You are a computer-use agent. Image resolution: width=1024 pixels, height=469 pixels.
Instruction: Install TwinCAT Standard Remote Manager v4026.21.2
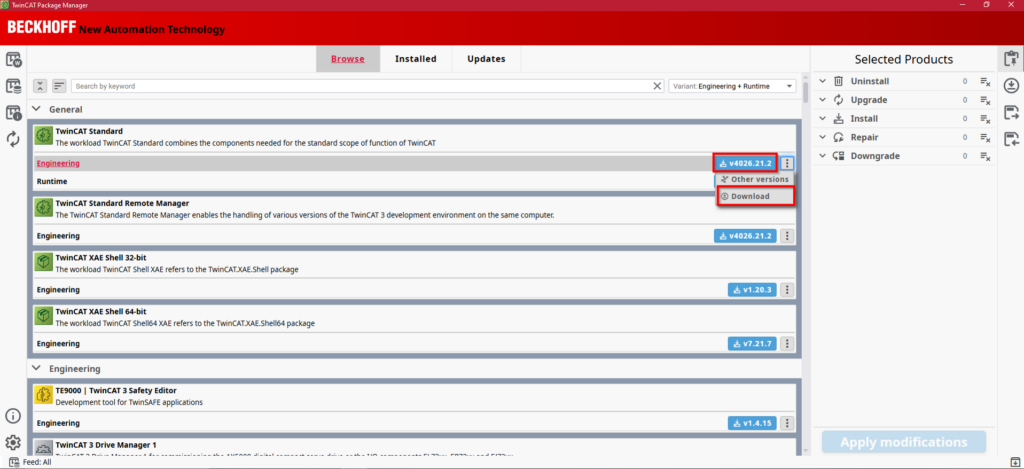745,236
